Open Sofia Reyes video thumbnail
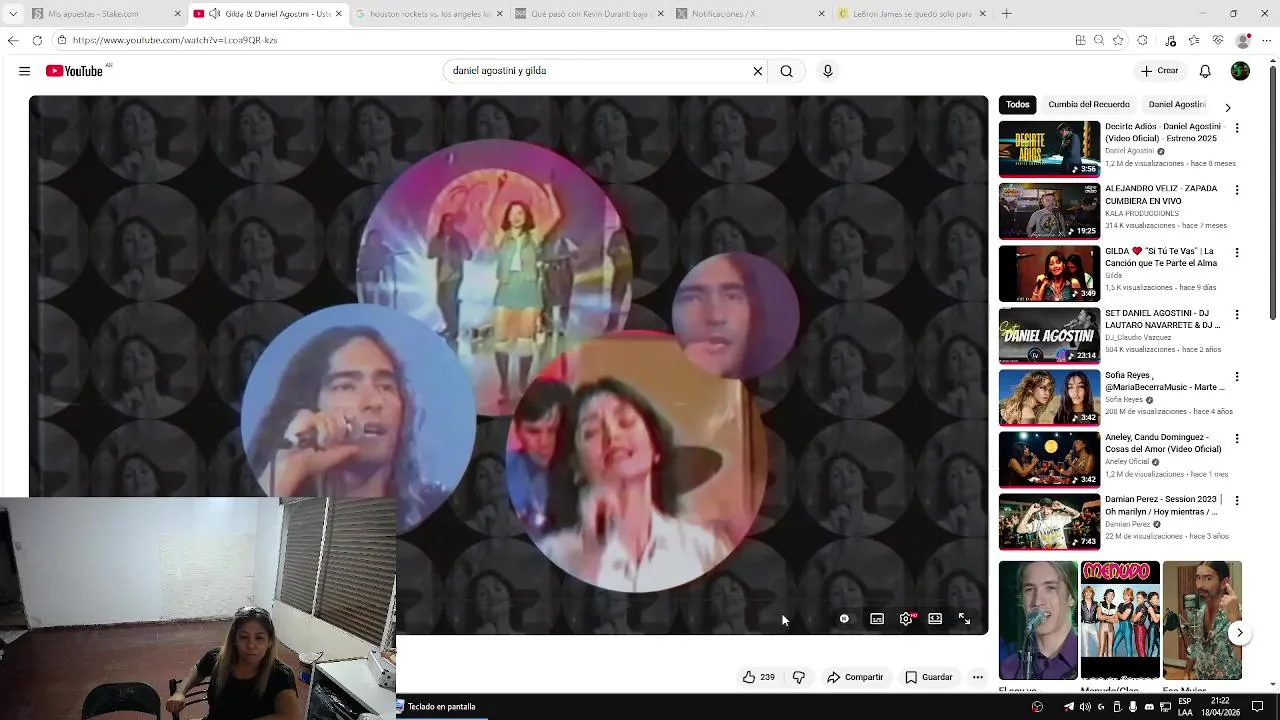The width and height of the screenshot is (1280, 720). point(1049,397)
